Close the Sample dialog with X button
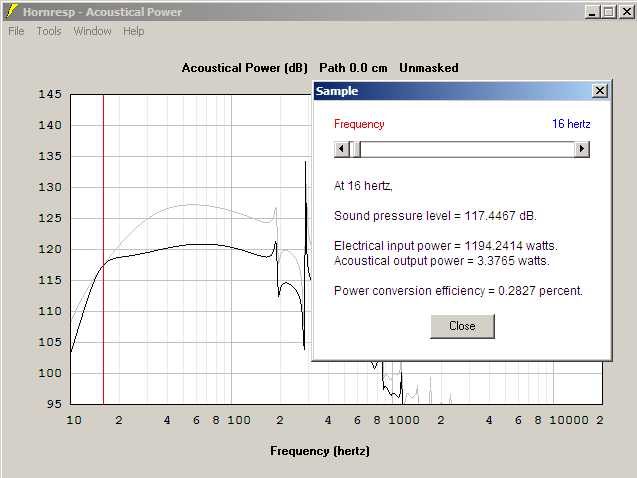This screenshot has height=478, width=637. (x=600, y=91)
